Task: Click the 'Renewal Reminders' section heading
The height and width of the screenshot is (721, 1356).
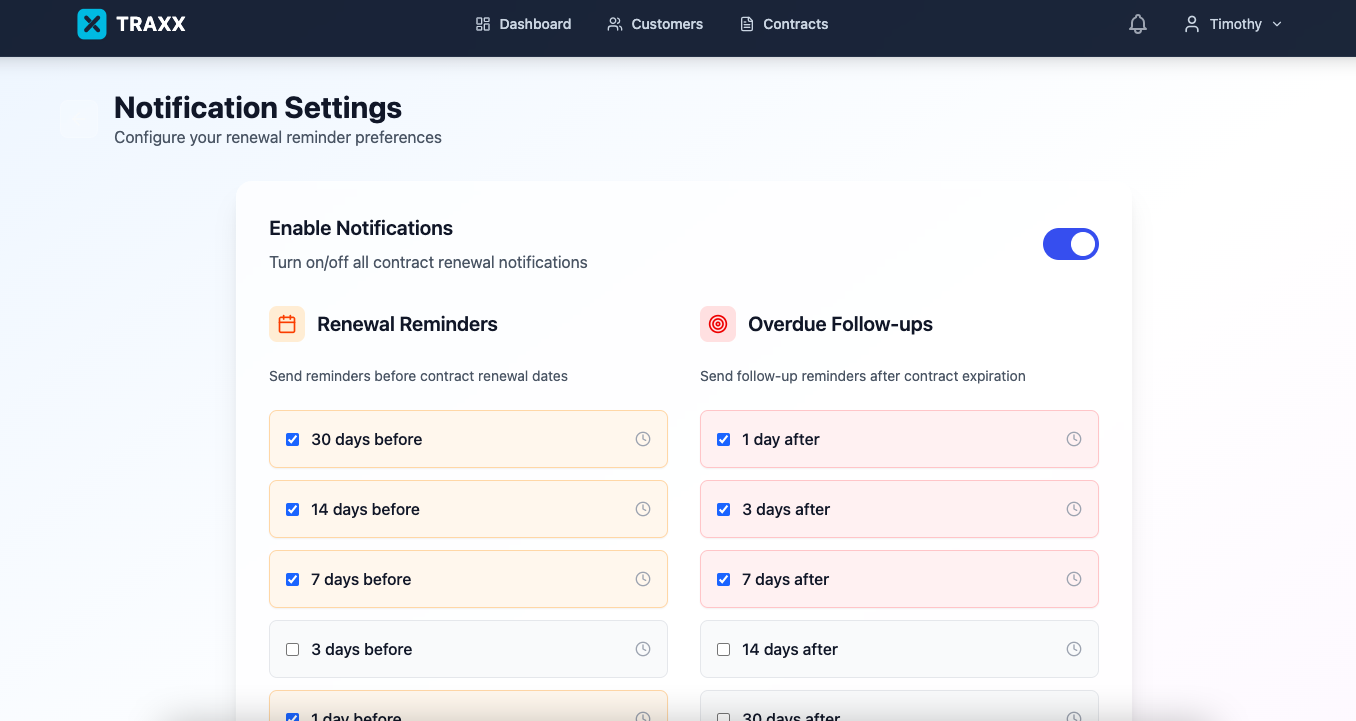Action: [407, 324]
